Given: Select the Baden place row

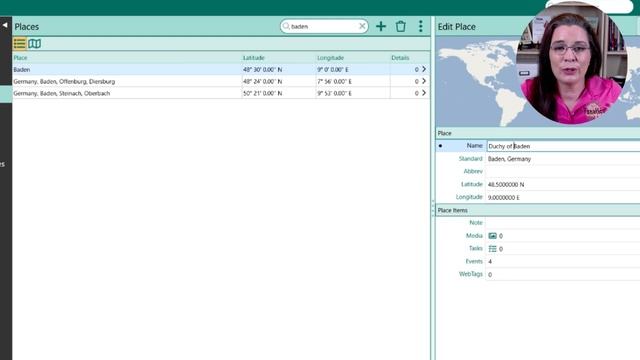Looking at the screenshot, I should 221,70.
